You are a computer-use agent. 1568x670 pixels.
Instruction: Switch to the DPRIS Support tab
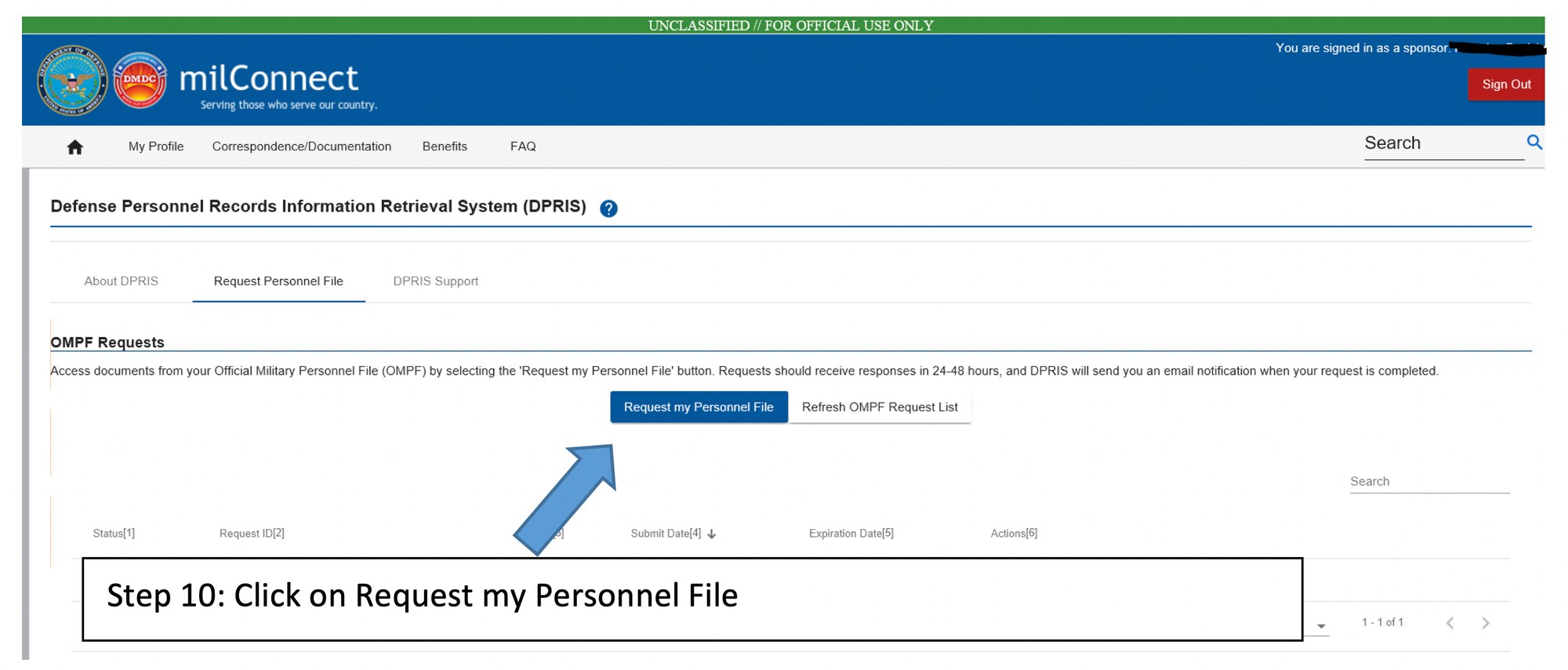(436, 281)
